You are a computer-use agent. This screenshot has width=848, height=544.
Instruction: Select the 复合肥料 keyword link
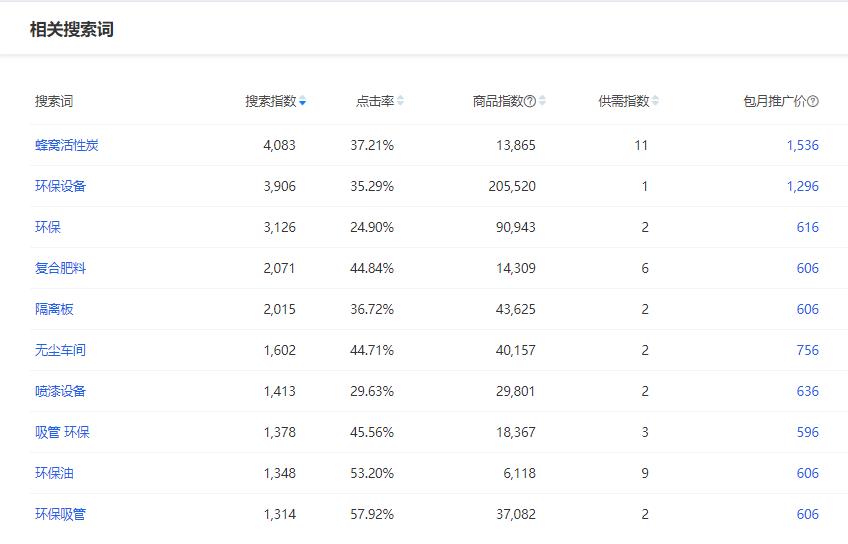coord(60,268)
